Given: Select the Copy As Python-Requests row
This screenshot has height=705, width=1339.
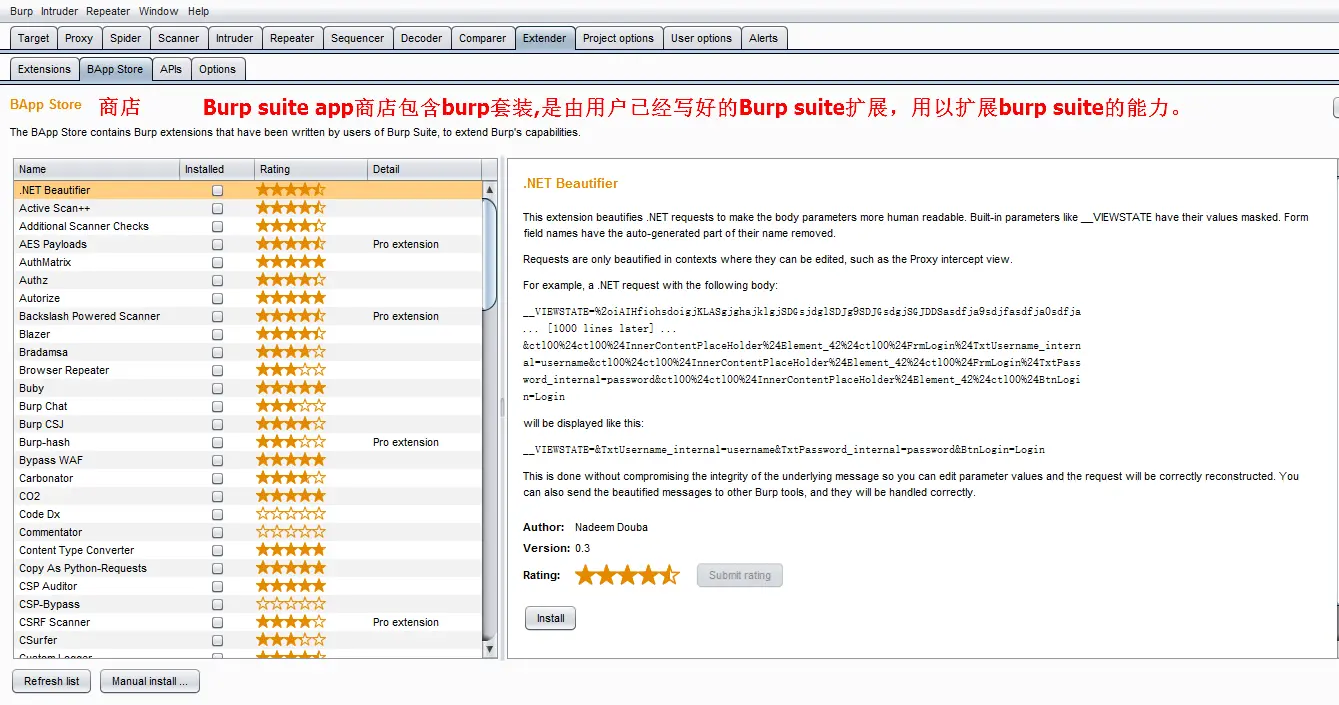Looking at the screenshot, I should [248, 568].
